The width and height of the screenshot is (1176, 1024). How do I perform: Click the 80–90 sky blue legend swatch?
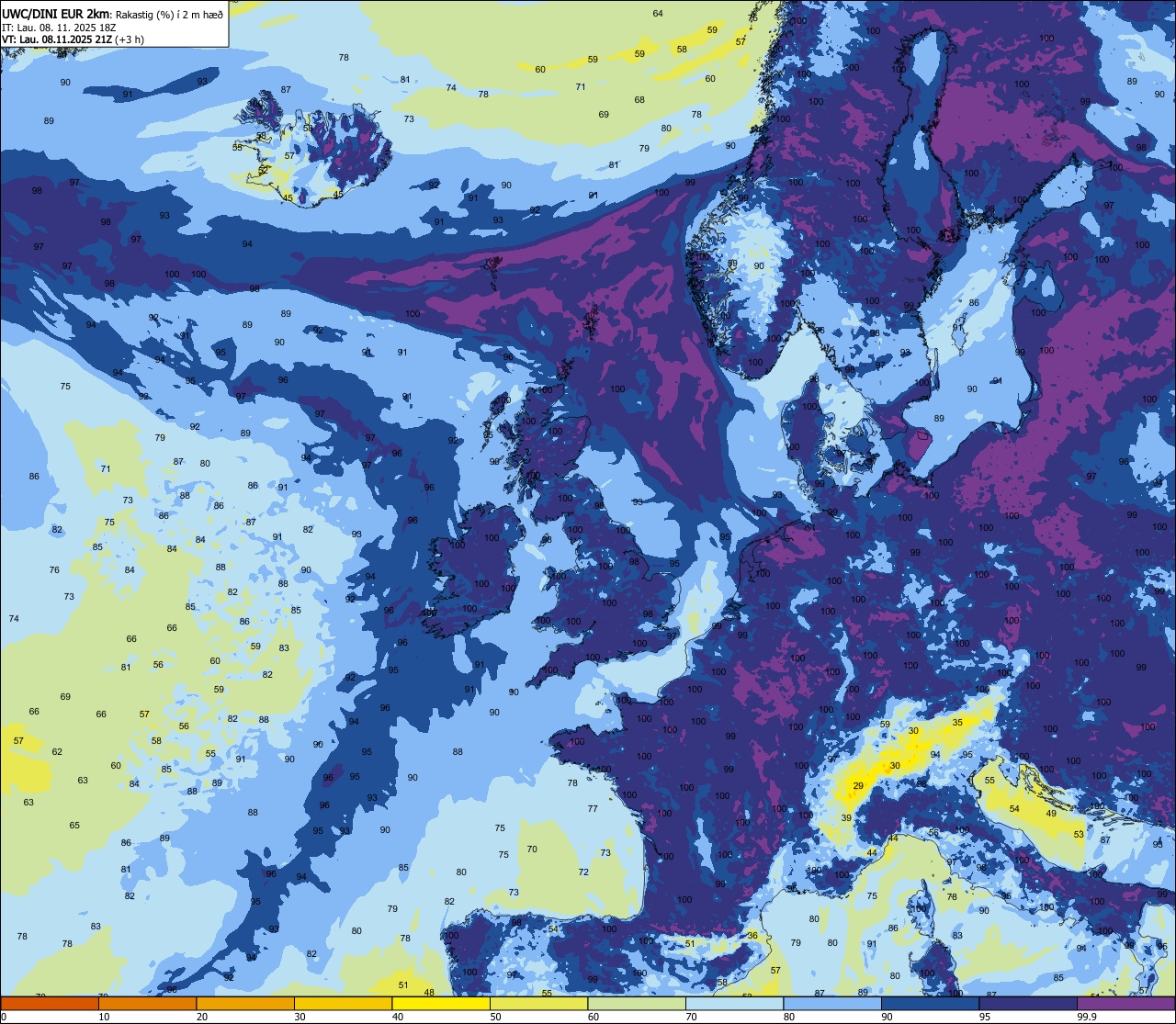(832, 1003)
